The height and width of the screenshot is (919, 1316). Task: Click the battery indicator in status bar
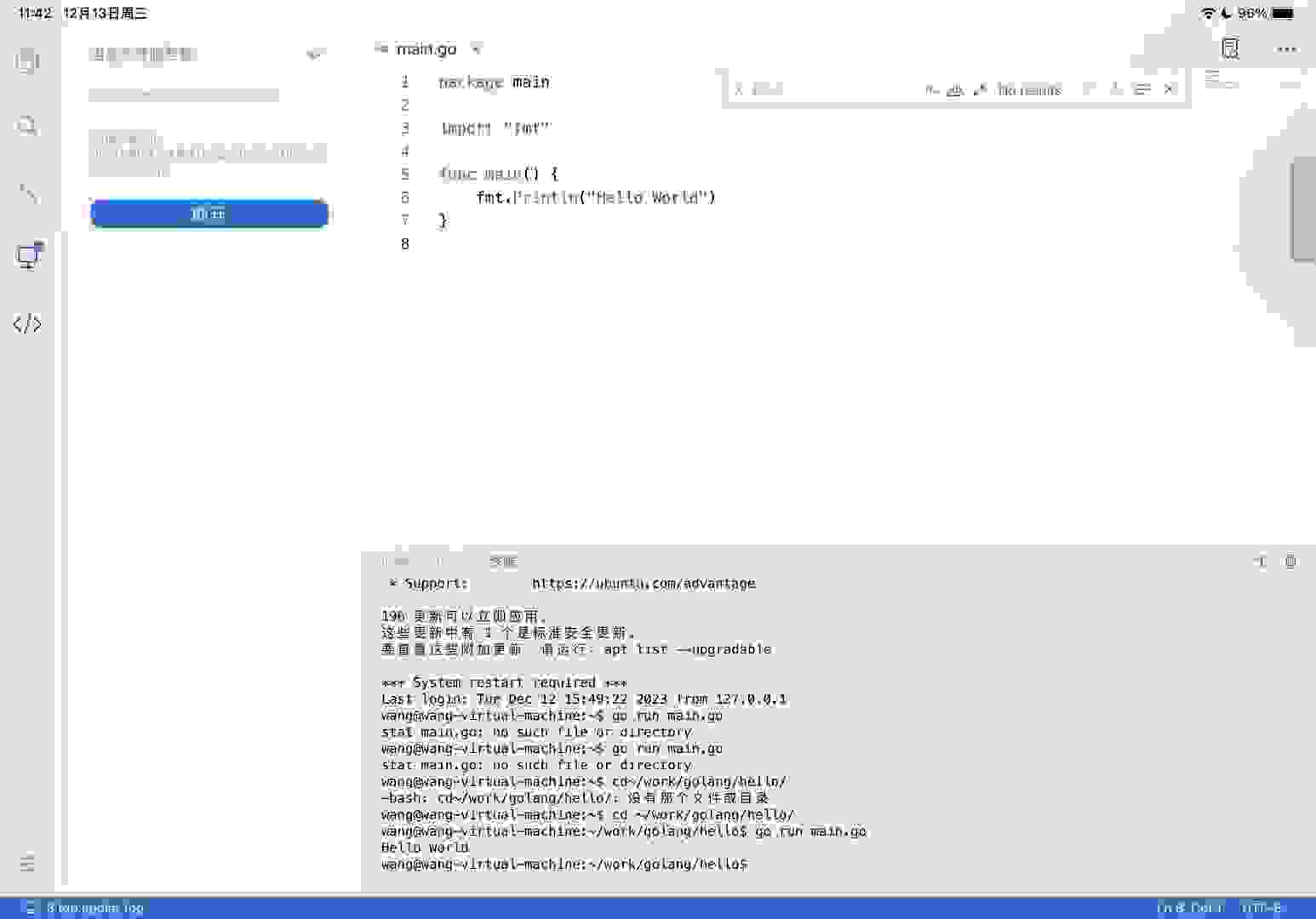[x=1283, y=14]
